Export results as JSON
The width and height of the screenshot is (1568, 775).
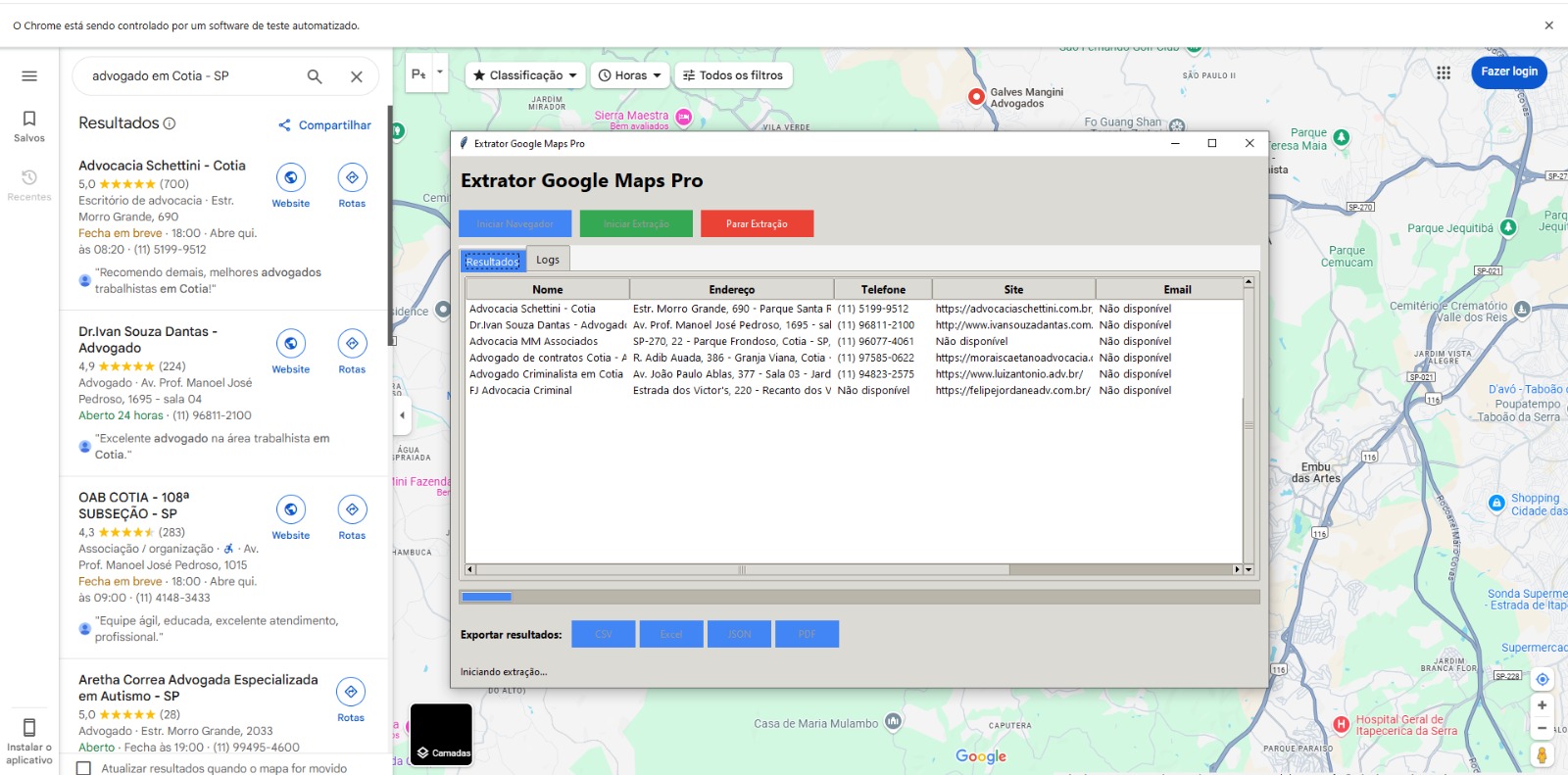coord(740,634)
